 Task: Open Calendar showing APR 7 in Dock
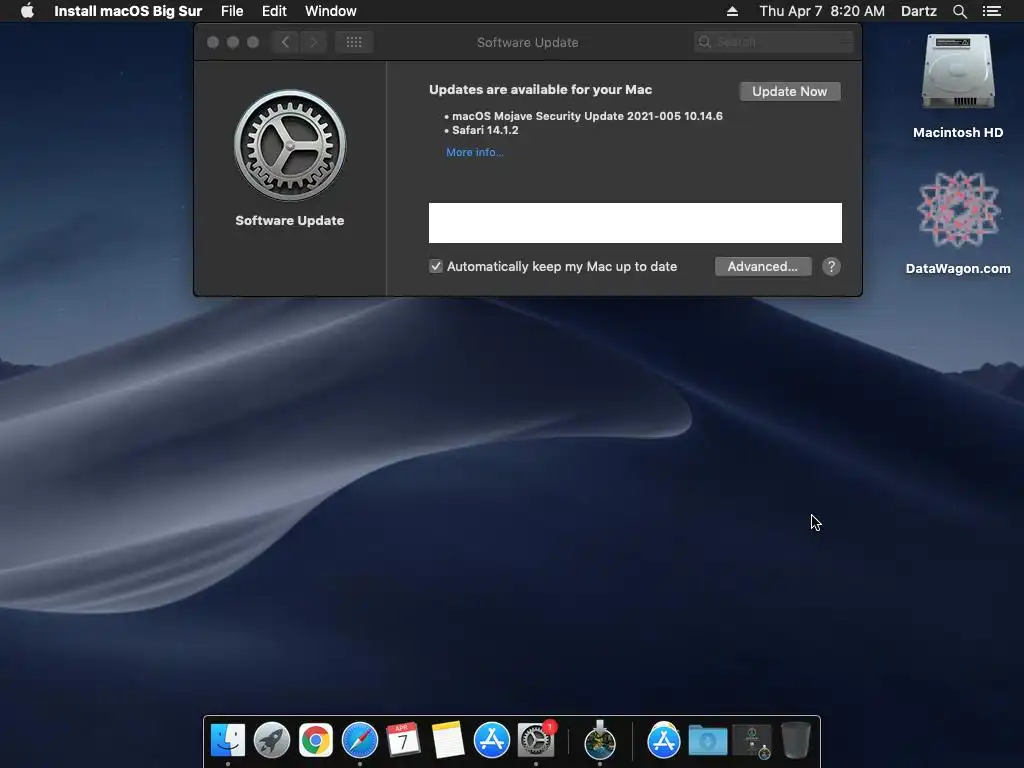(403, 740)
